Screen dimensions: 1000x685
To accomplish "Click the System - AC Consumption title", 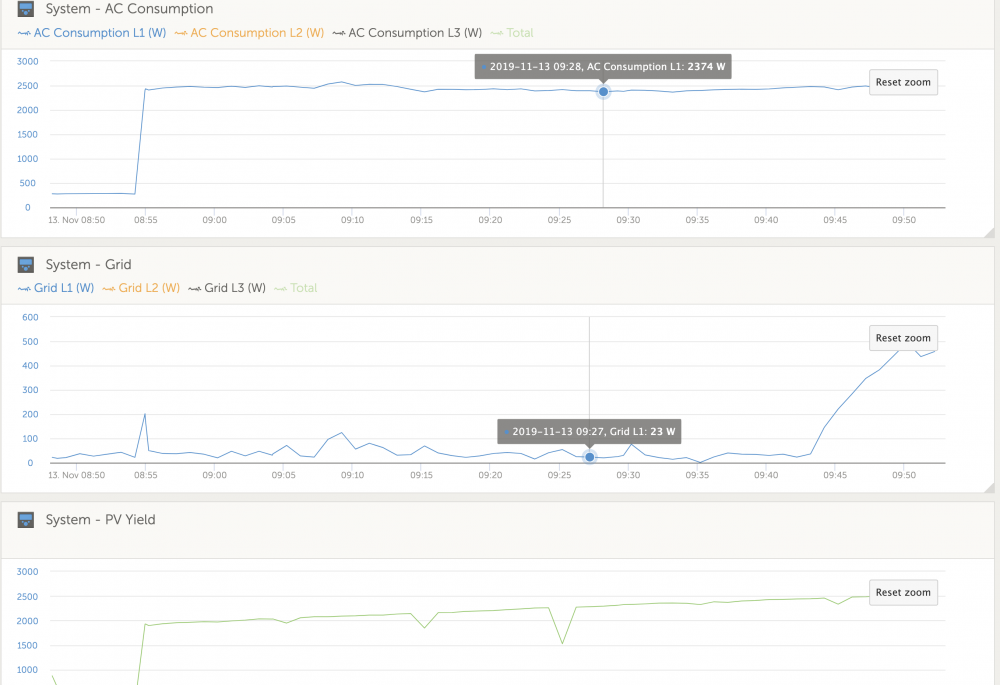I will click(129, 9).
